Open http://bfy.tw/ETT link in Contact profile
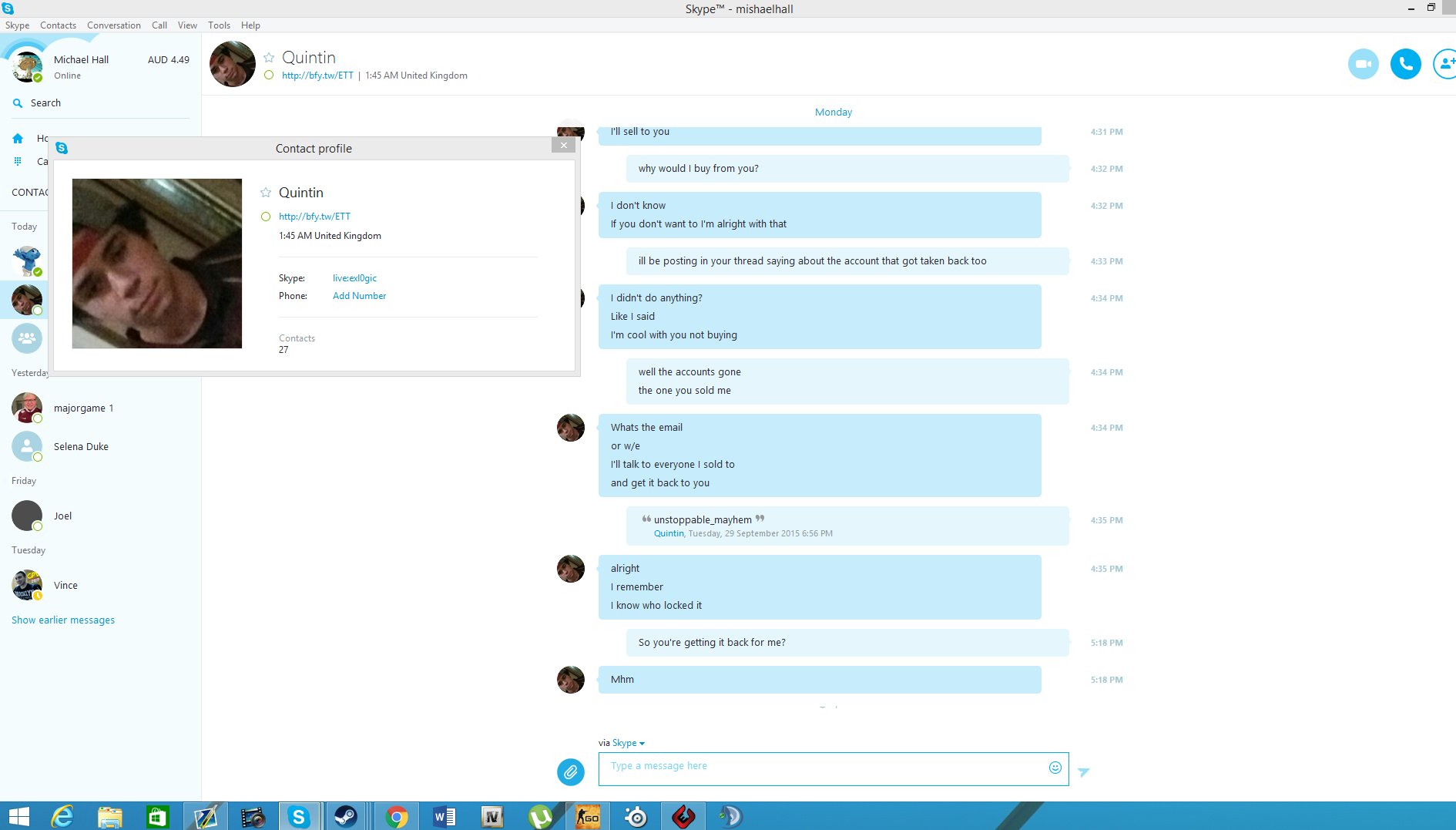 tap(314, 217)
